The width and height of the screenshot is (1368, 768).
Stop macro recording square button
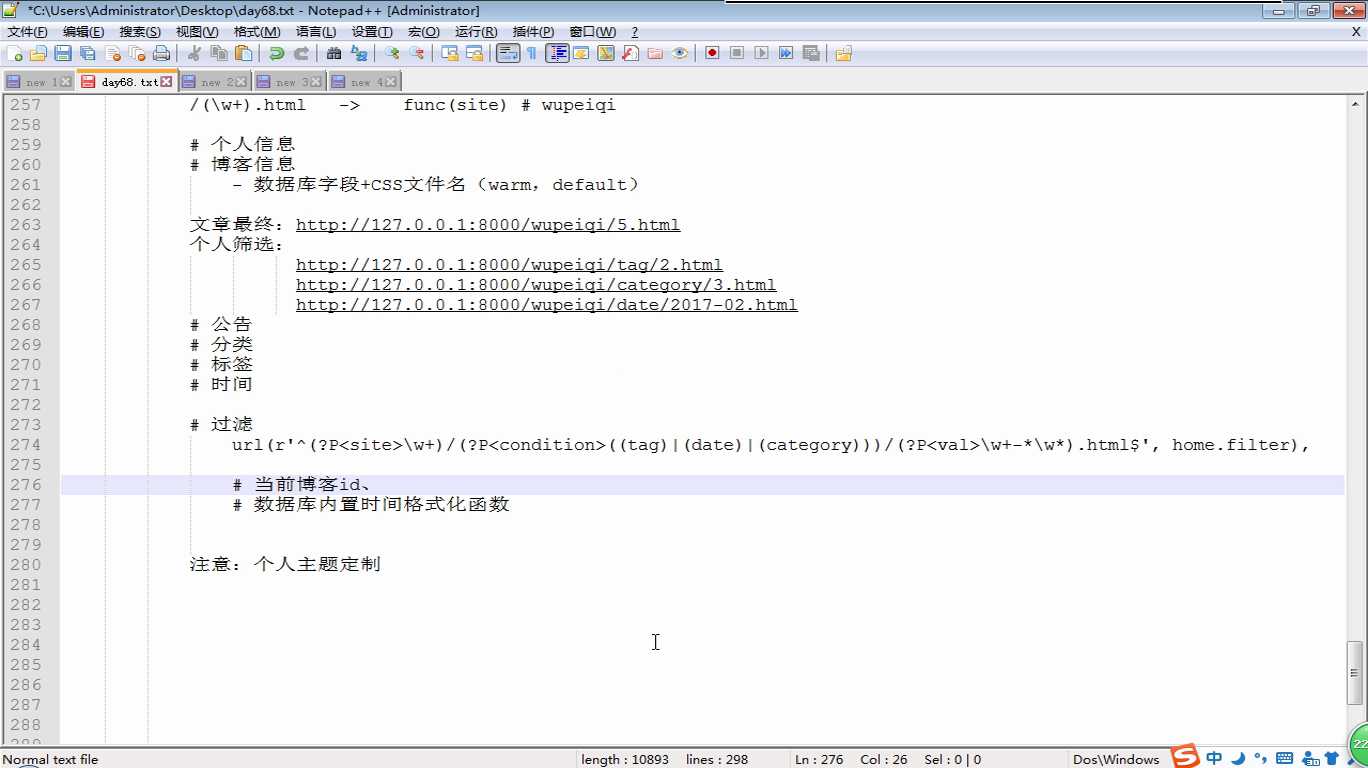click(737, 53)
